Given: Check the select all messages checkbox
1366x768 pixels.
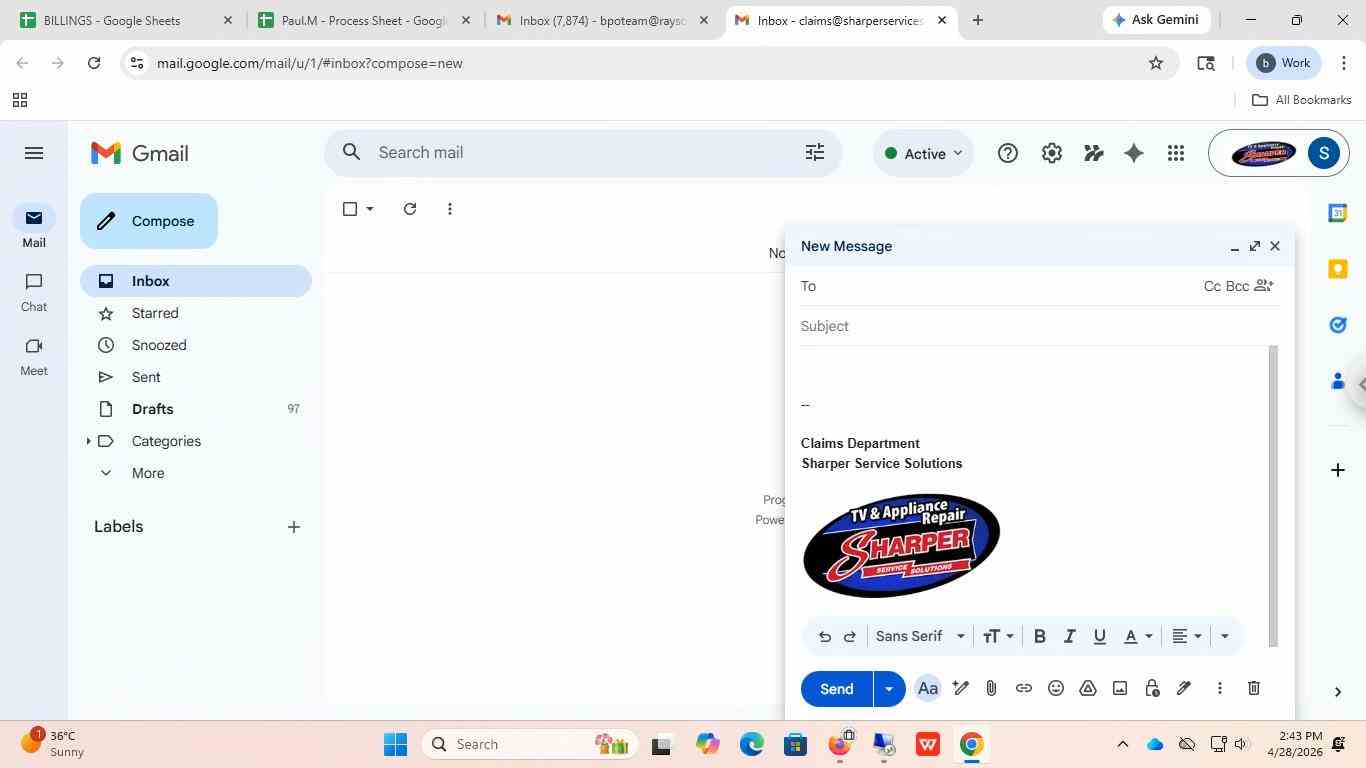Looking at the screenshot, I should 350,209.
